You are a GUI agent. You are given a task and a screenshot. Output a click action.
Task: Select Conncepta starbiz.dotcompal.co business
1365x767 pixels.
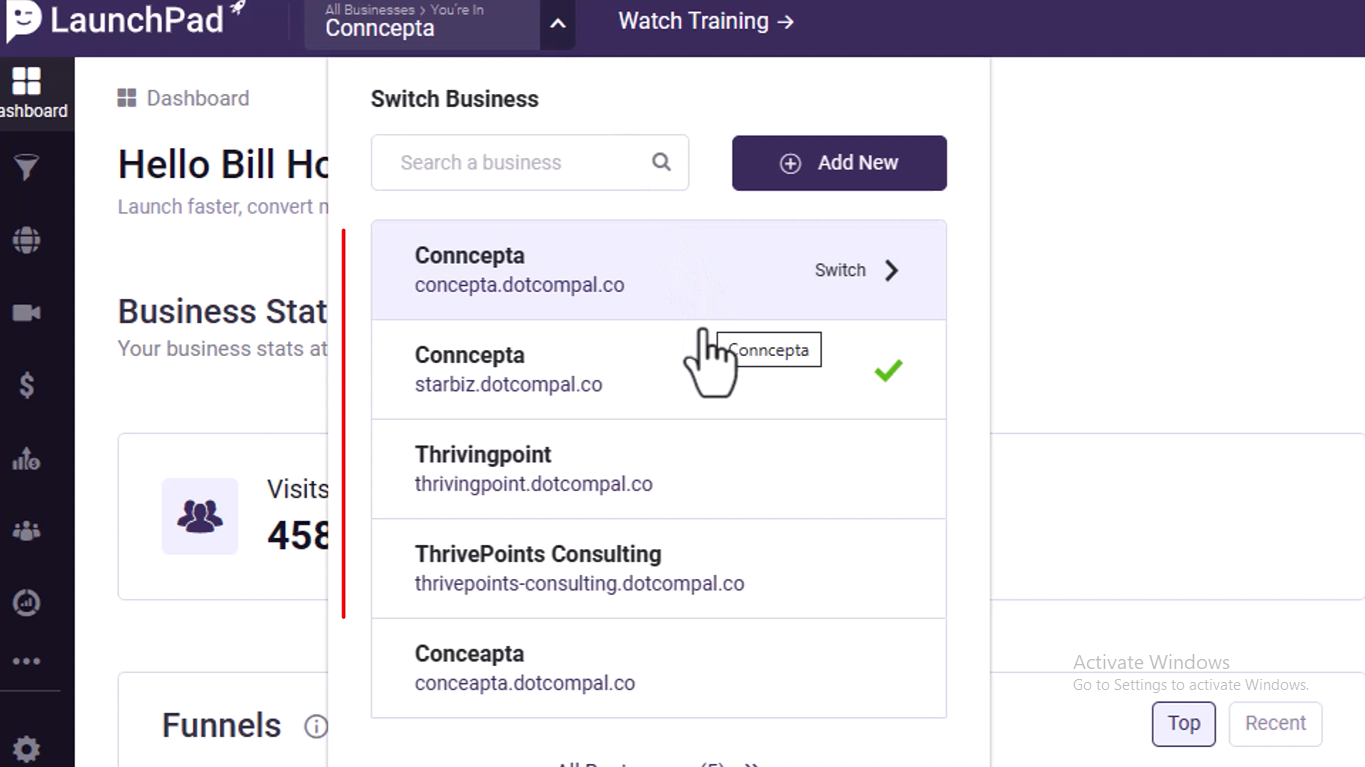pos(659,370)
